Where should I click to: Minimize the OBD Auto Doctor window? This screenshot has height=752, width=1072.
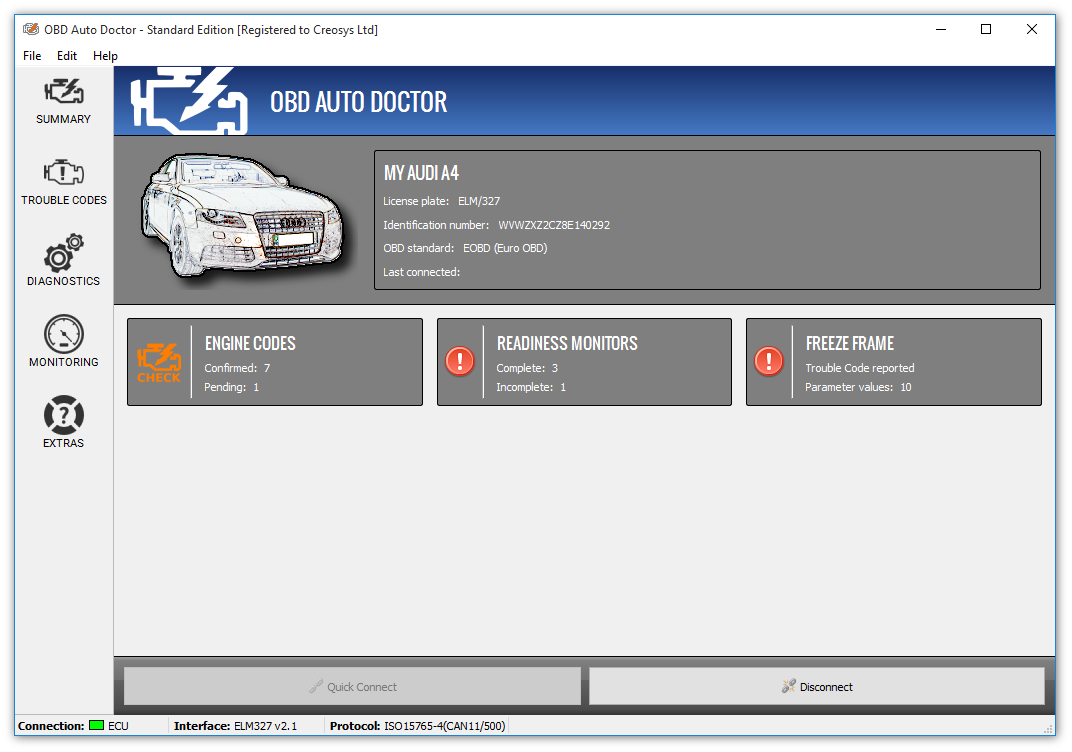click(x=941, y=29)
